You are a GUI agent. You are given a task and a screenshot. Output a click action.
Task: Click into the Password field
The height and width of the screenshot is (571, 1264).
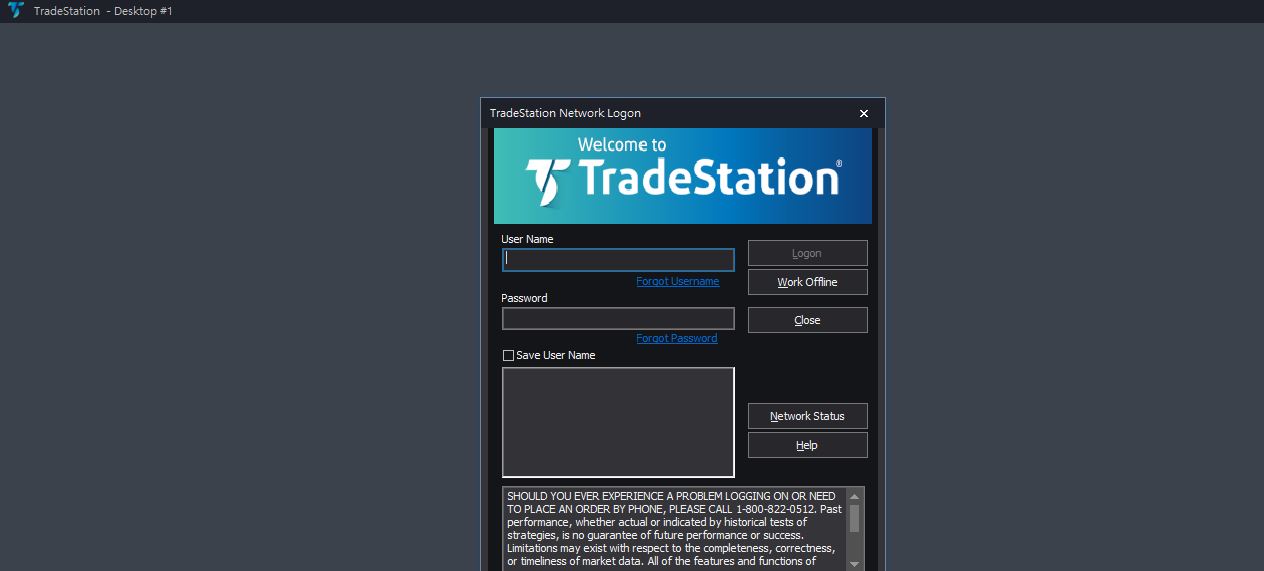point(618,319)
